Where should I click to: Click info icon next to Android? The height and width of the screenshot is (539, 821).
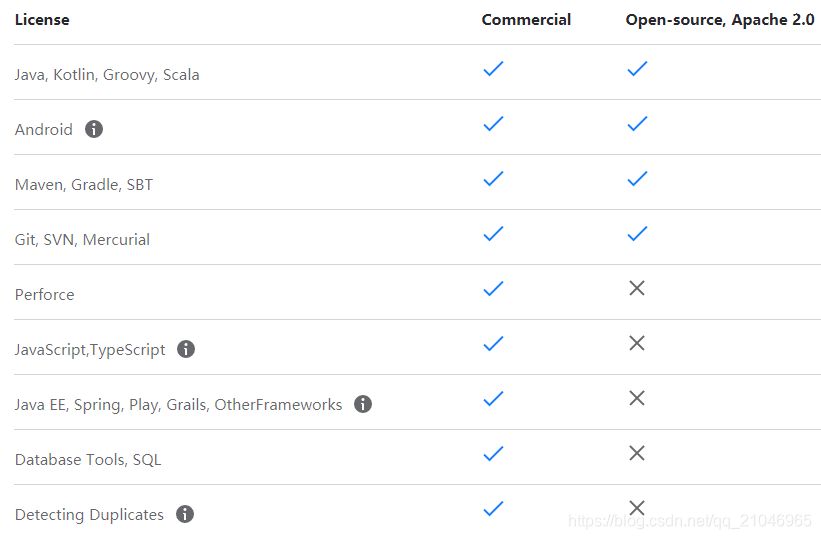click(94, 129)
